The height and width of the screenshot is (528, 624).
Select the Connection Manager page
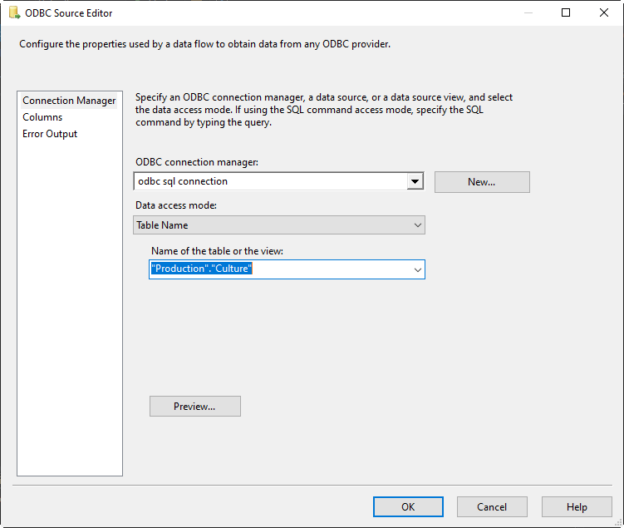(69, 101)
